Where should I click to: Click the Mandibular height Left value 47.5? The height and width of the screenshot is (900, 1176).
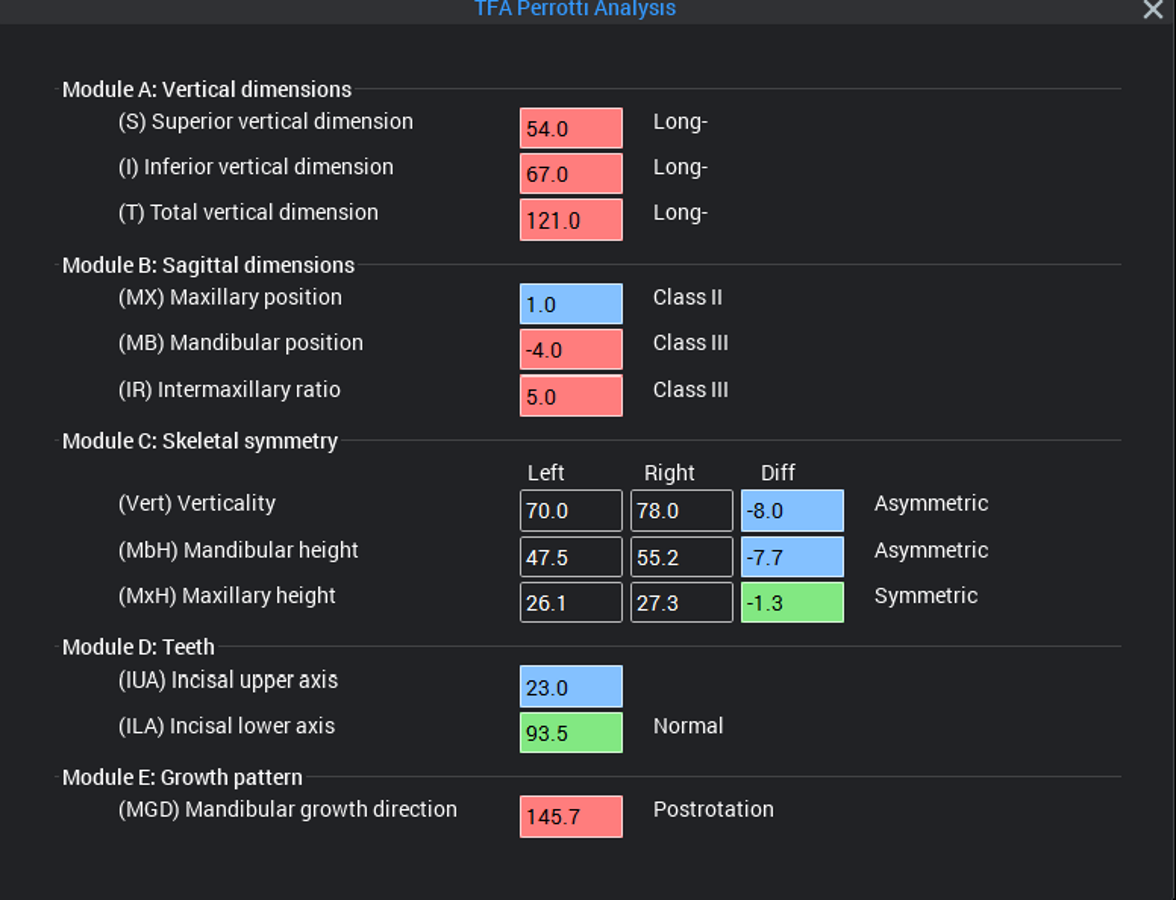pyautogui.click(x=571, y=557)
